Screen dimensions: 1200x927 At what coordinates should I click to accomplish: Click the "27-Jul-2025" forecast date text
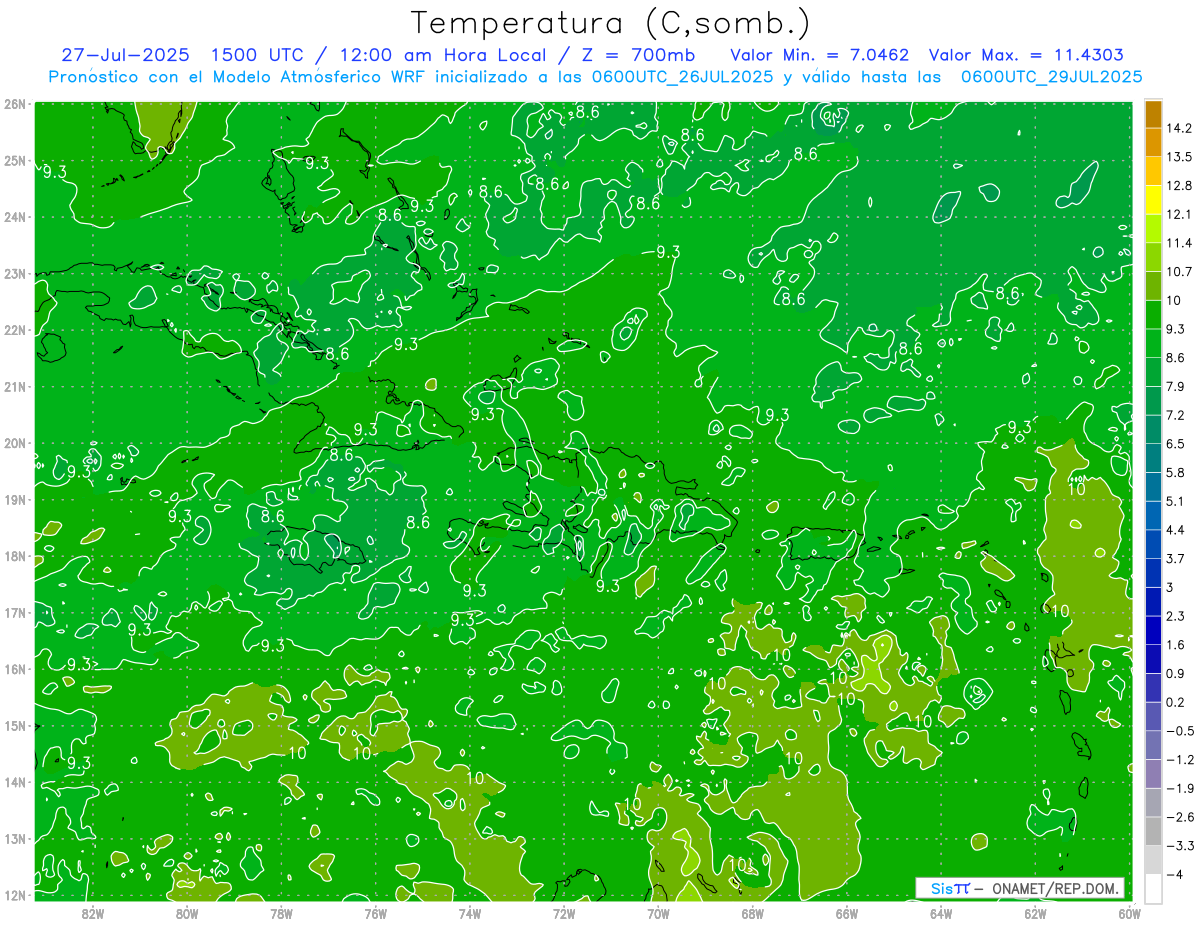point(124,55)
